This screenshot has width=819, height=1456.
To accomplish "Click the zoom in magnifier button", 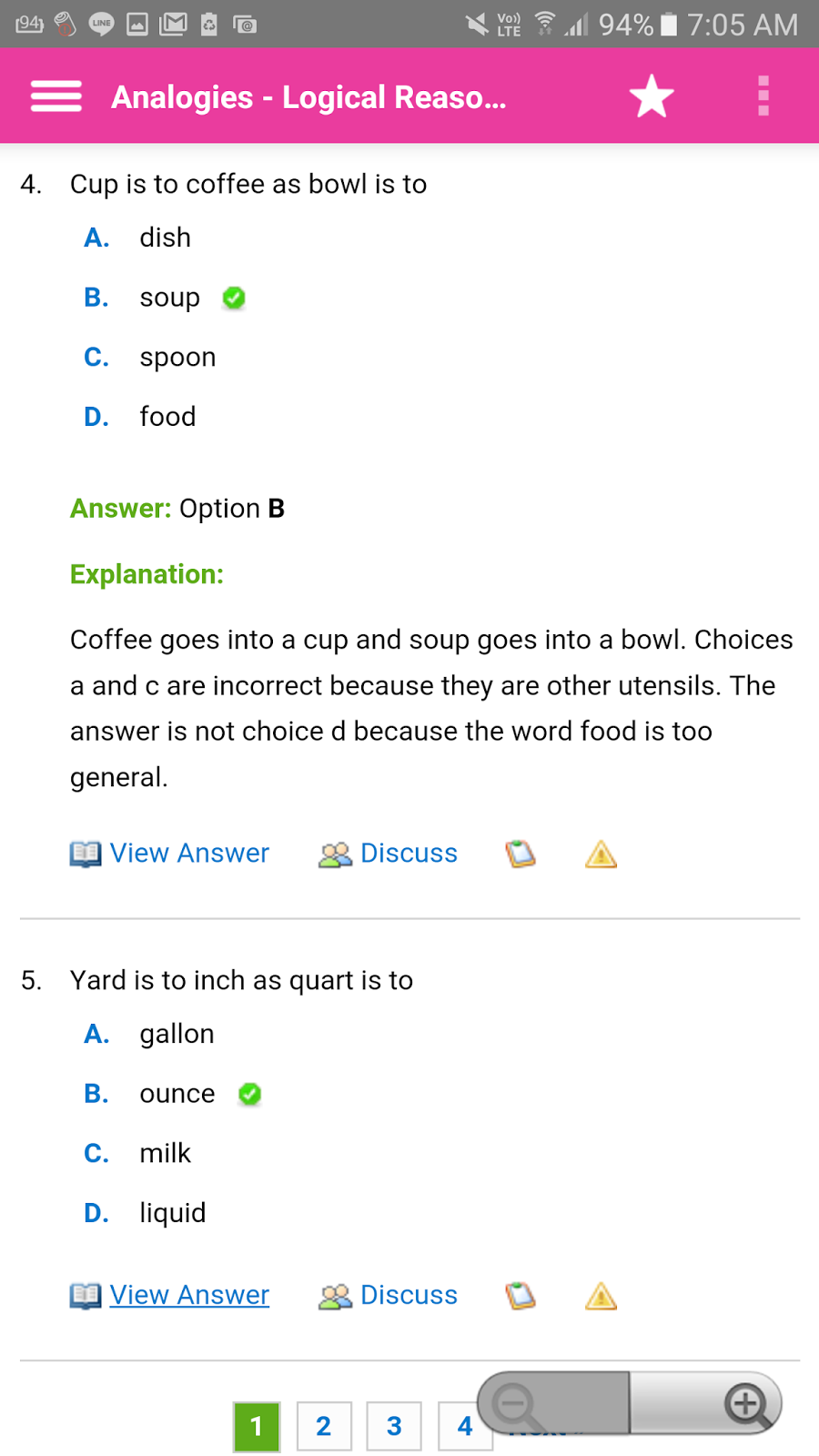I will (746, 1403).
